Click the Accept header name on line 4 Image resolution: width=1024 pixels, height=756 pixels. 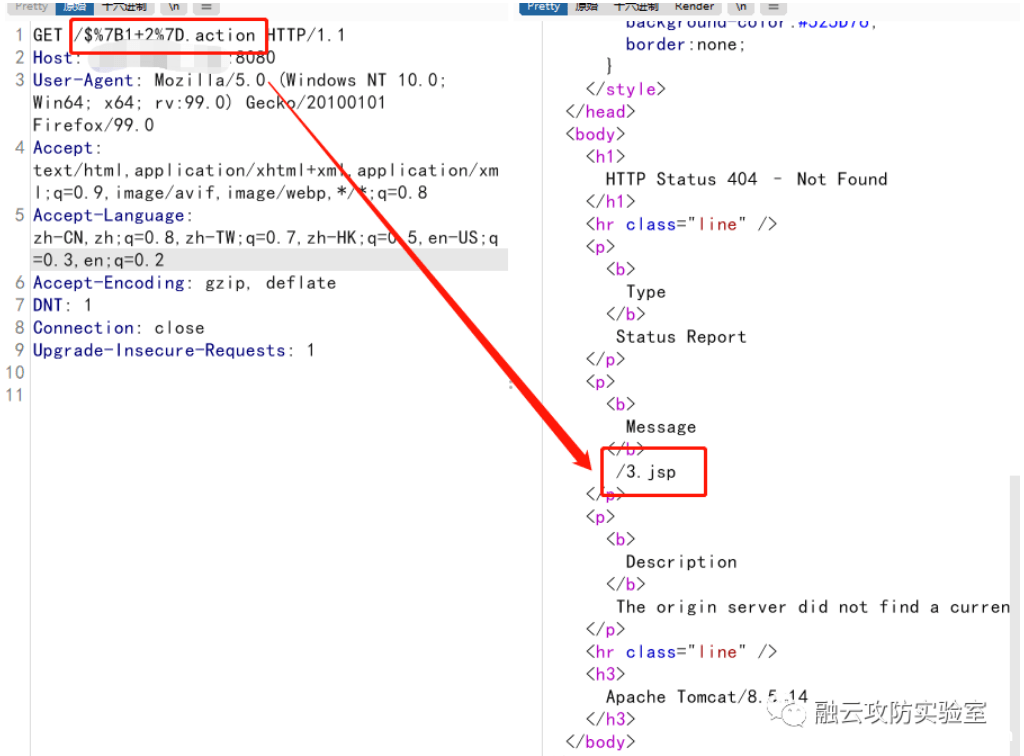tap(63, 148)
